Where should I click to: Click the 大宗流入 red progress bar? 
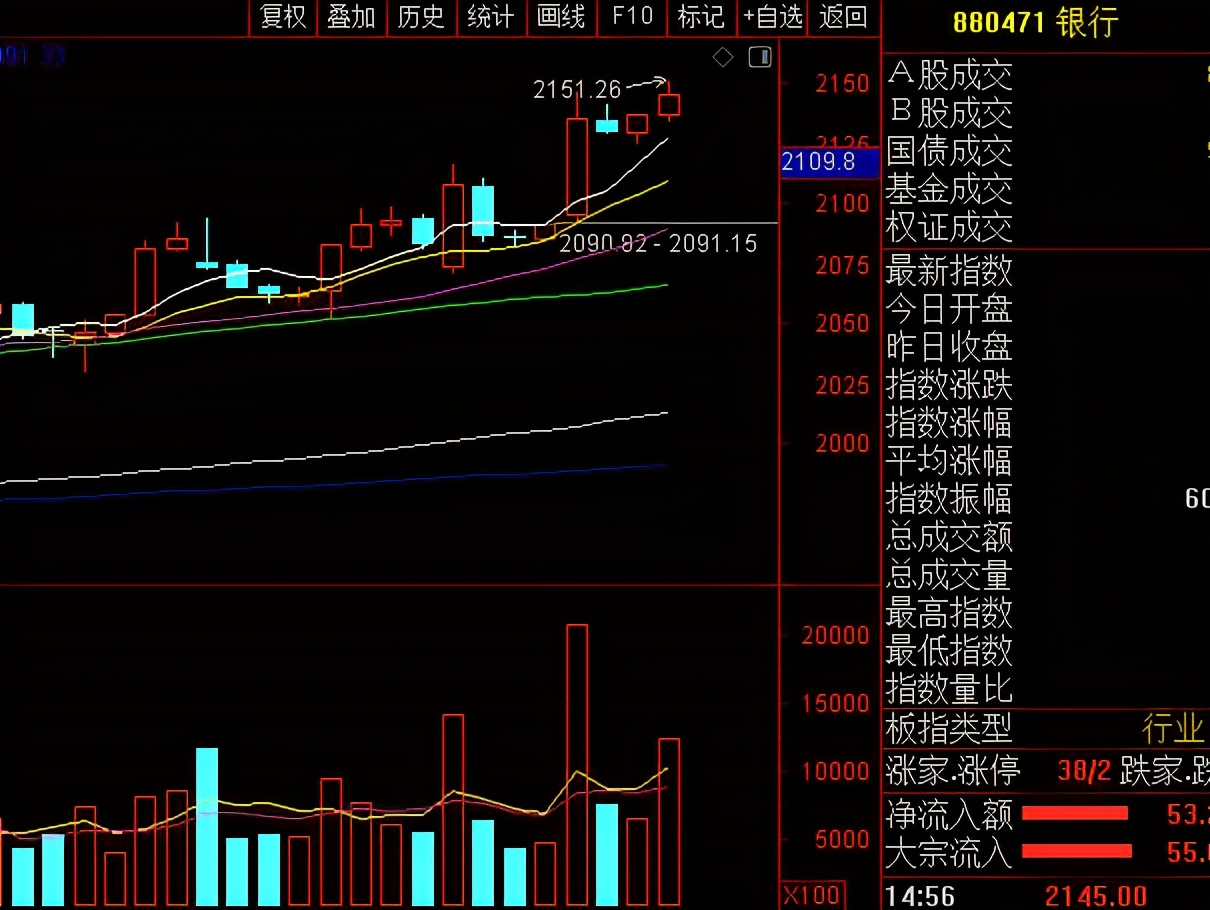click(1075, 852)
